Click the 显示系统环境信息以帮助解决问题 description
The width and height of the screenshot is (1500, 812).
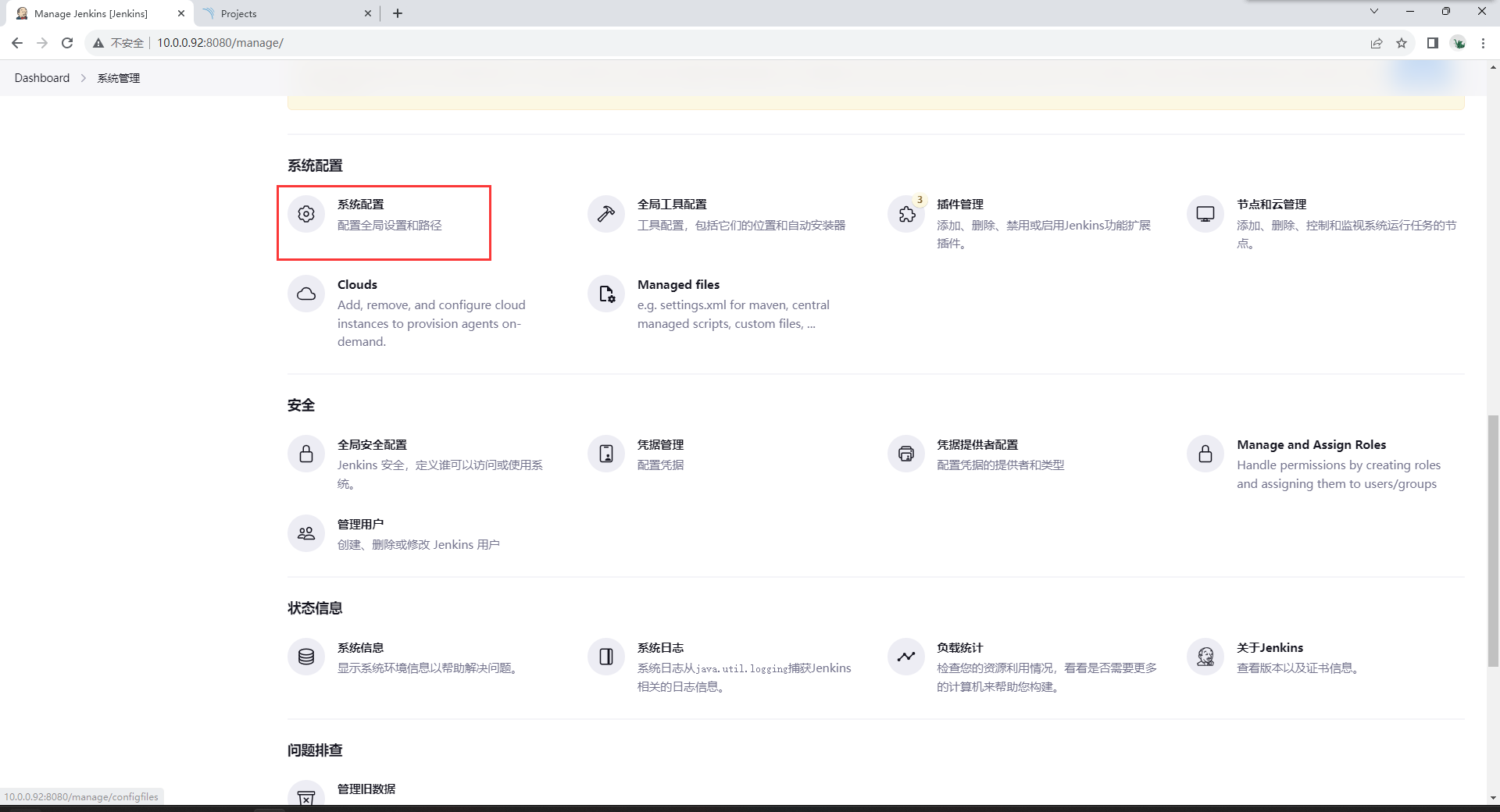(x=430, y=668)
